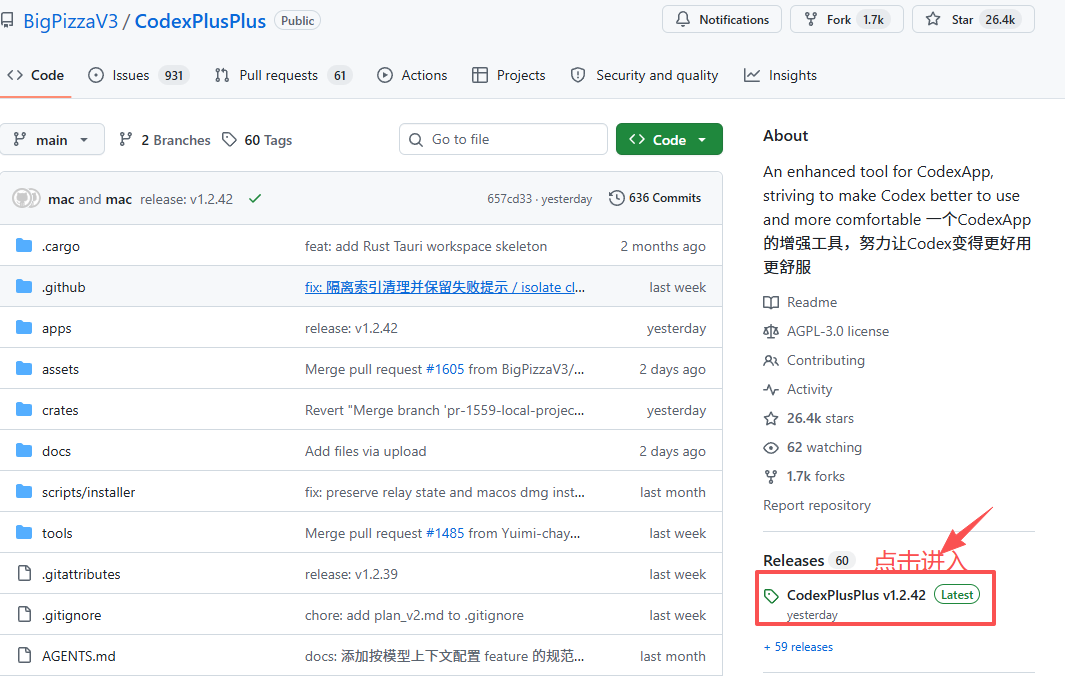Open the docs folder
Viewport: 1065px width, 676px height.
[56, 451]
